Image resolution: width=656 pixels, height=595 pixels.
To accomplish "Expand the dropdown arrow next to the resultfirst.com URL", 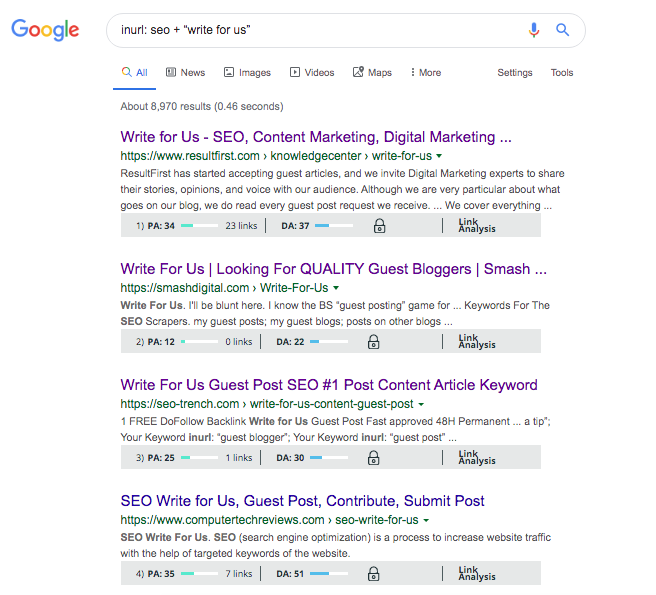I will point(439,156).
